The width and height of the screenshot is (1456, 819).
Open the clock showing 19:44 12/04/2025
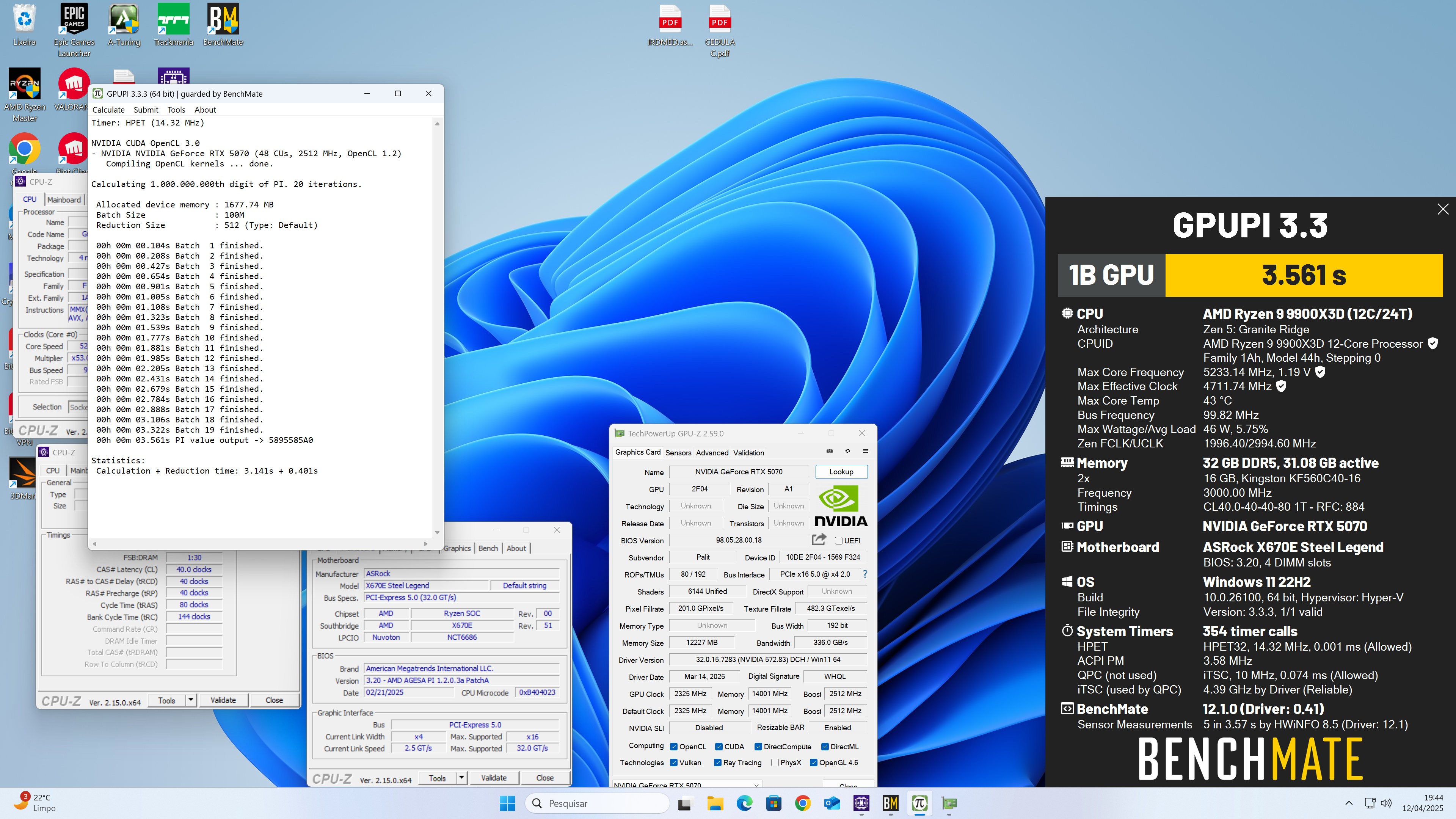(x=1422, y=803)
